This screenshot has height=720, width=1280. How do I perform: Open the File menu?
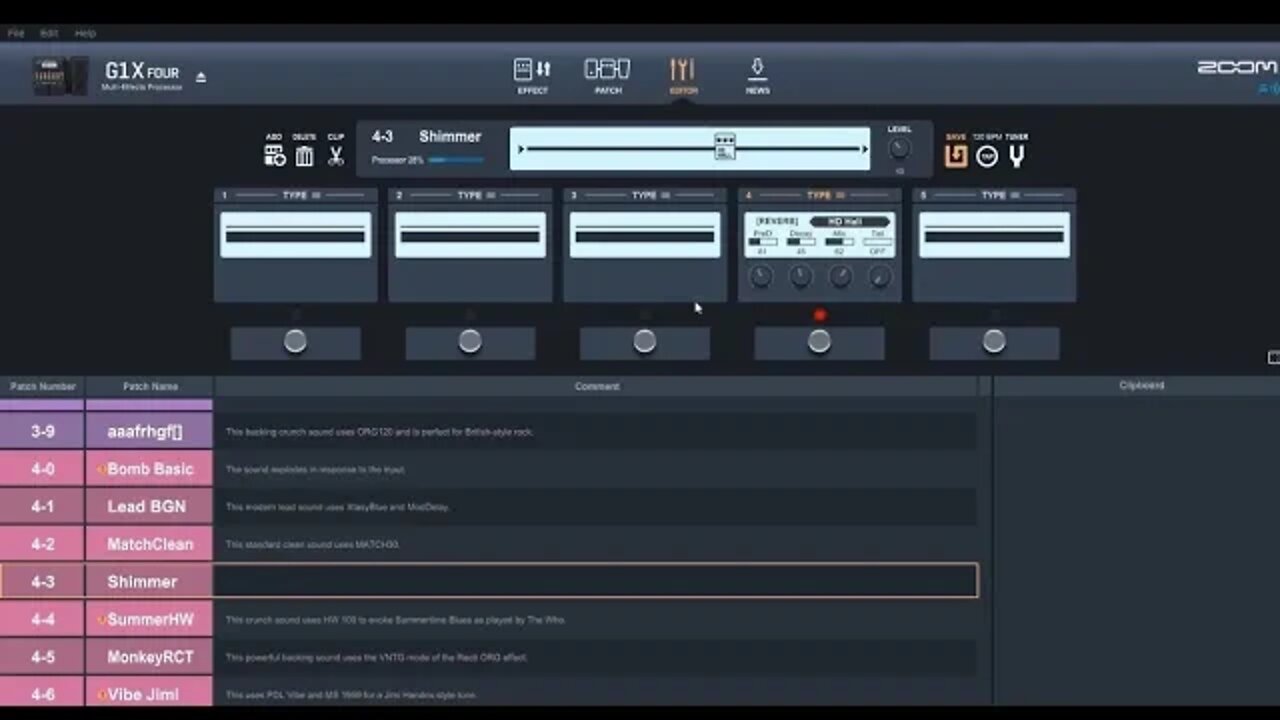[x=16, y=33]
